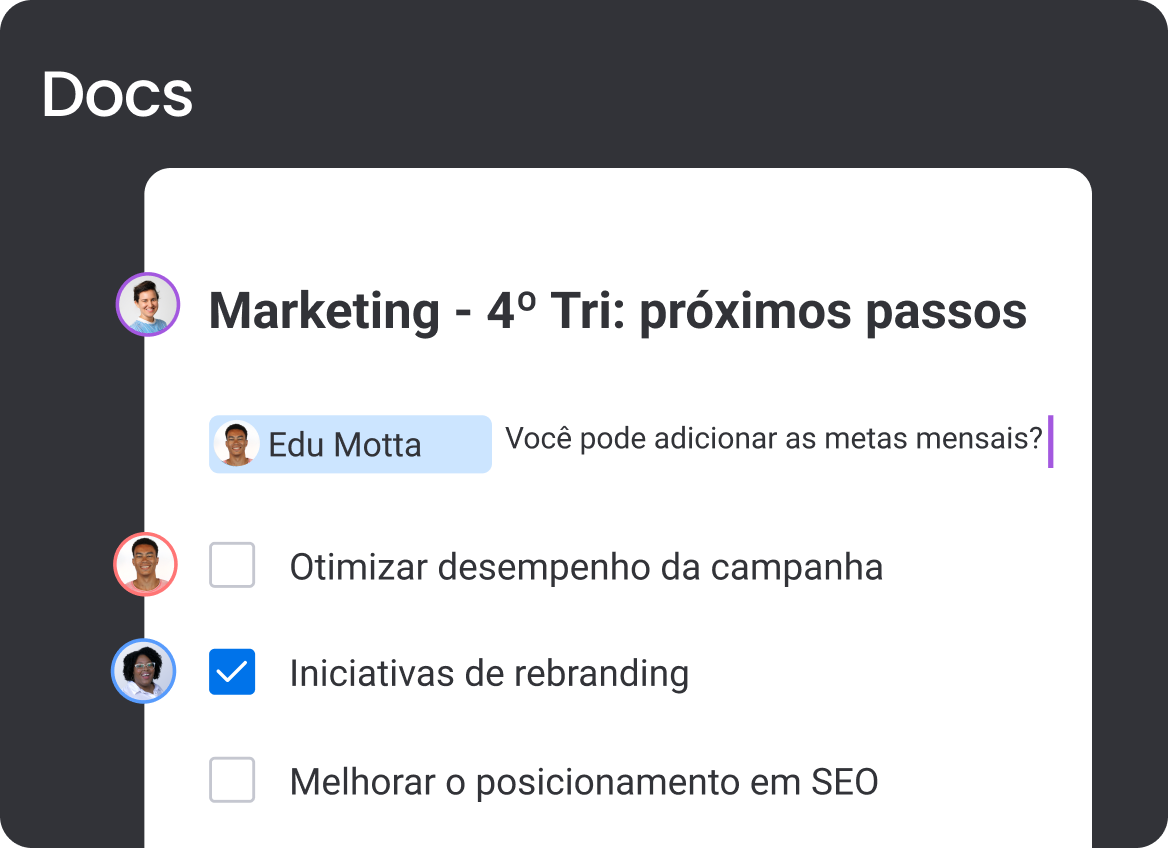This screenshot has width=1168, height=848.
Task: Click the Edu Motta mention tag
Action: pyautogui.click(x=350, y=444)
